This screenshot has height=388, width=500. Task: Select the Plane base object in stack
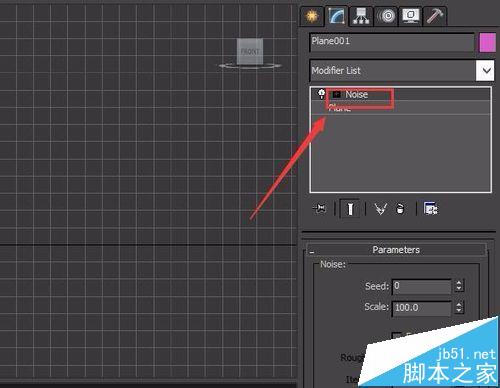340,108
